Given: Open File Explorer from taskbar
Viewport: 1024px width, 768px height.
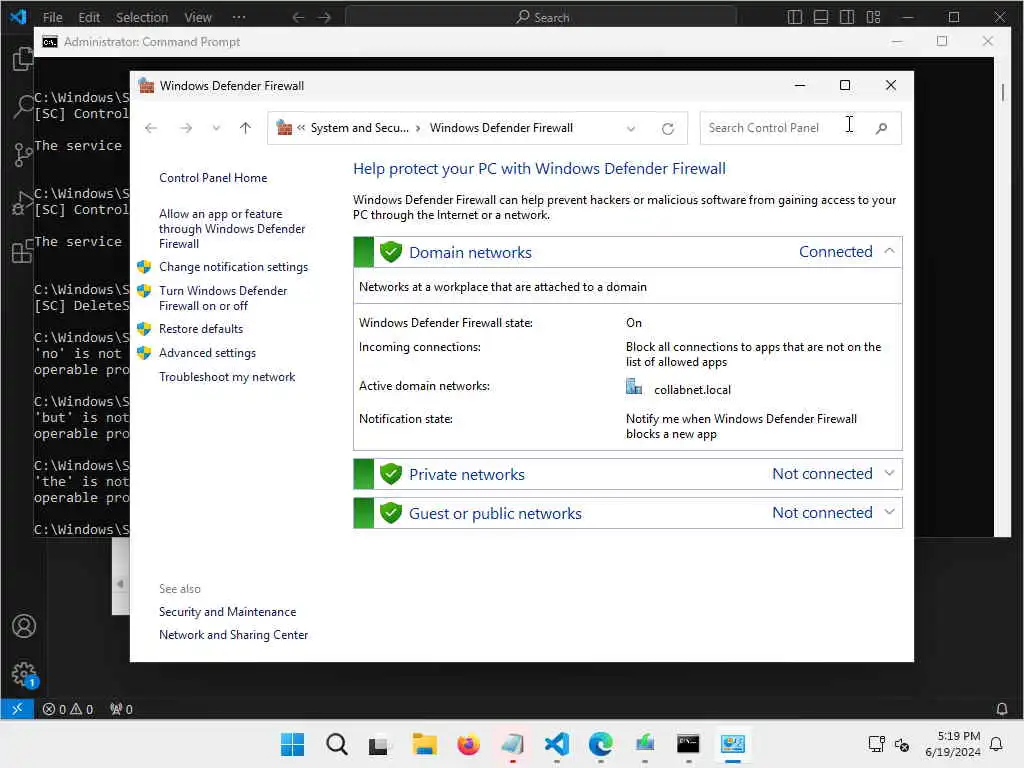Looking at the screenshot, I should click(x=424, y=744).
